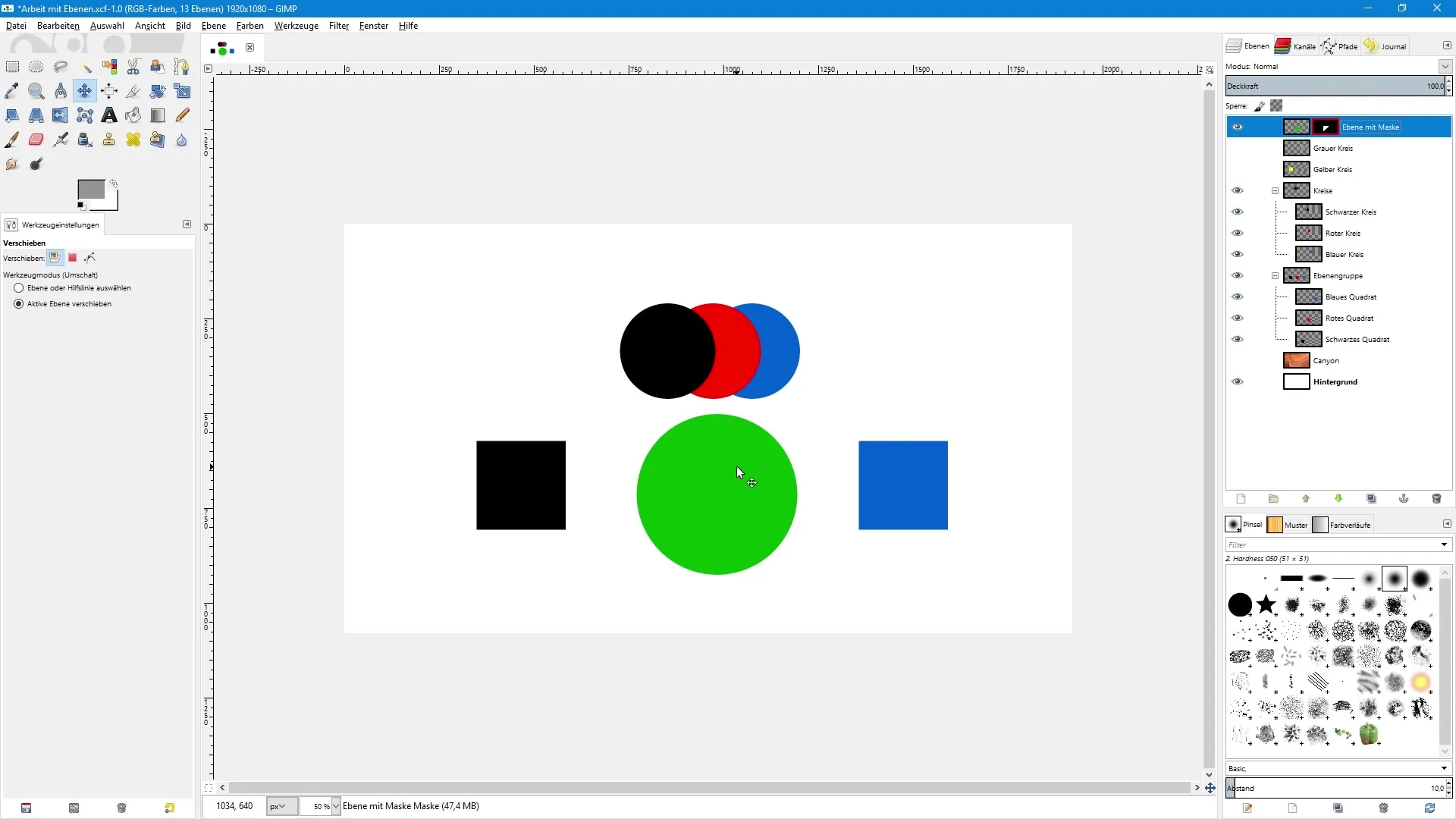Image resolution: width=1456 pixels, height=819 pixels.
Task: Select the Free Select lasso tool
Action: [61, 67]
